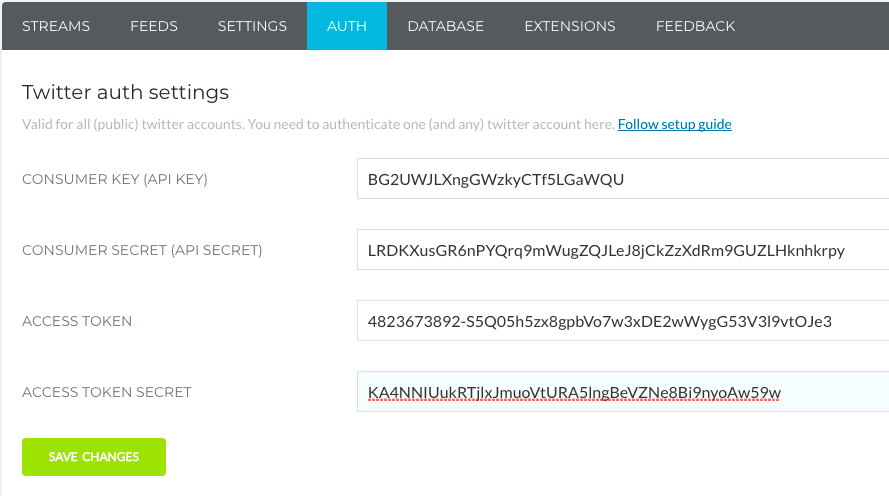The width and height of the screenshot is (889, 496).
Task: Click the Access Token label text
Action: click(77, 321)
